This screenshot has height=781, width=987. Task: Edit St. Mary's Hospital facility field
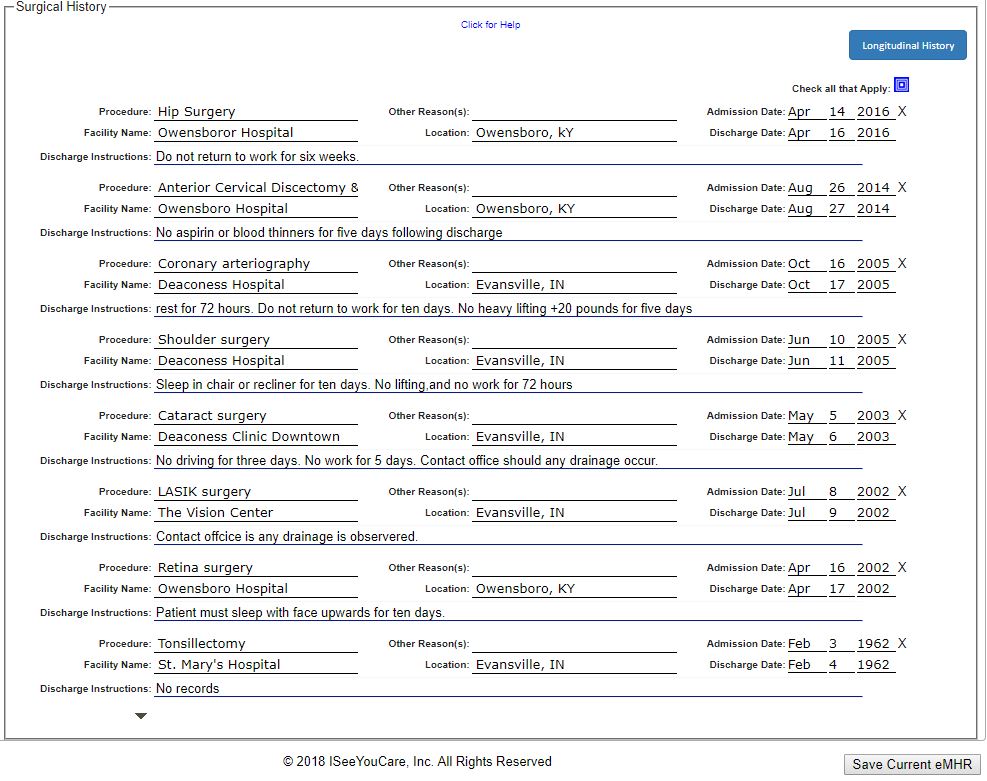click(256, 665)
